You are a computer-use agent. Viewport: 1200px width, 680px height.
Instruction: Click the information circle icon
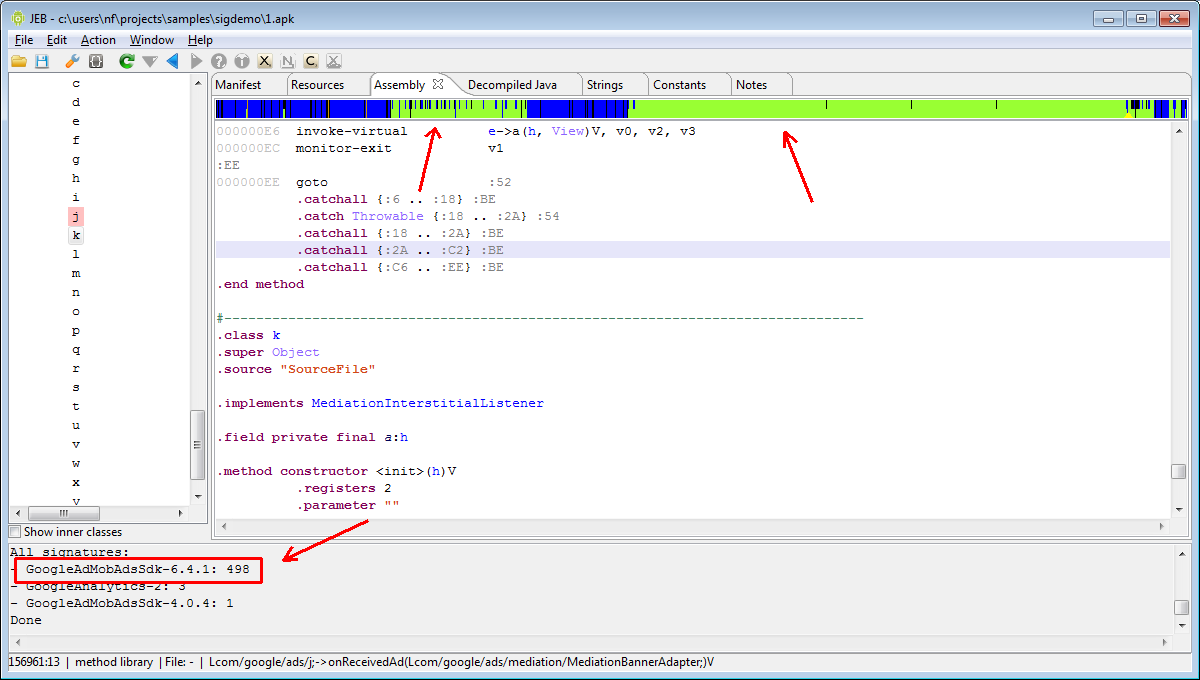click(241, 61)
